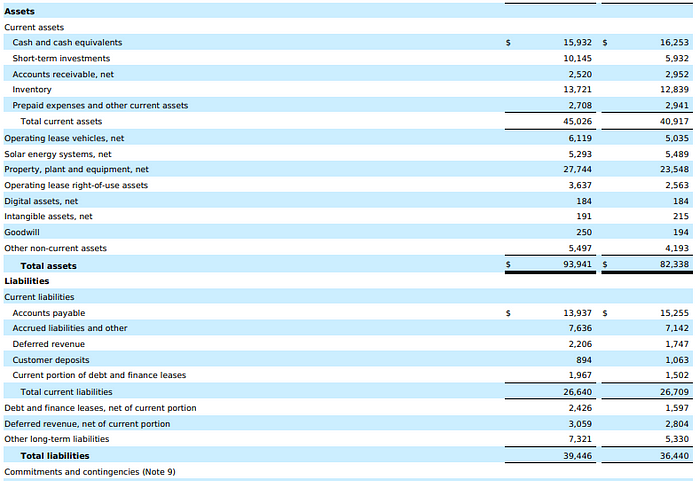The image size is (700, 481).
Task: Click the value 7,636
Action: point(580,329)
